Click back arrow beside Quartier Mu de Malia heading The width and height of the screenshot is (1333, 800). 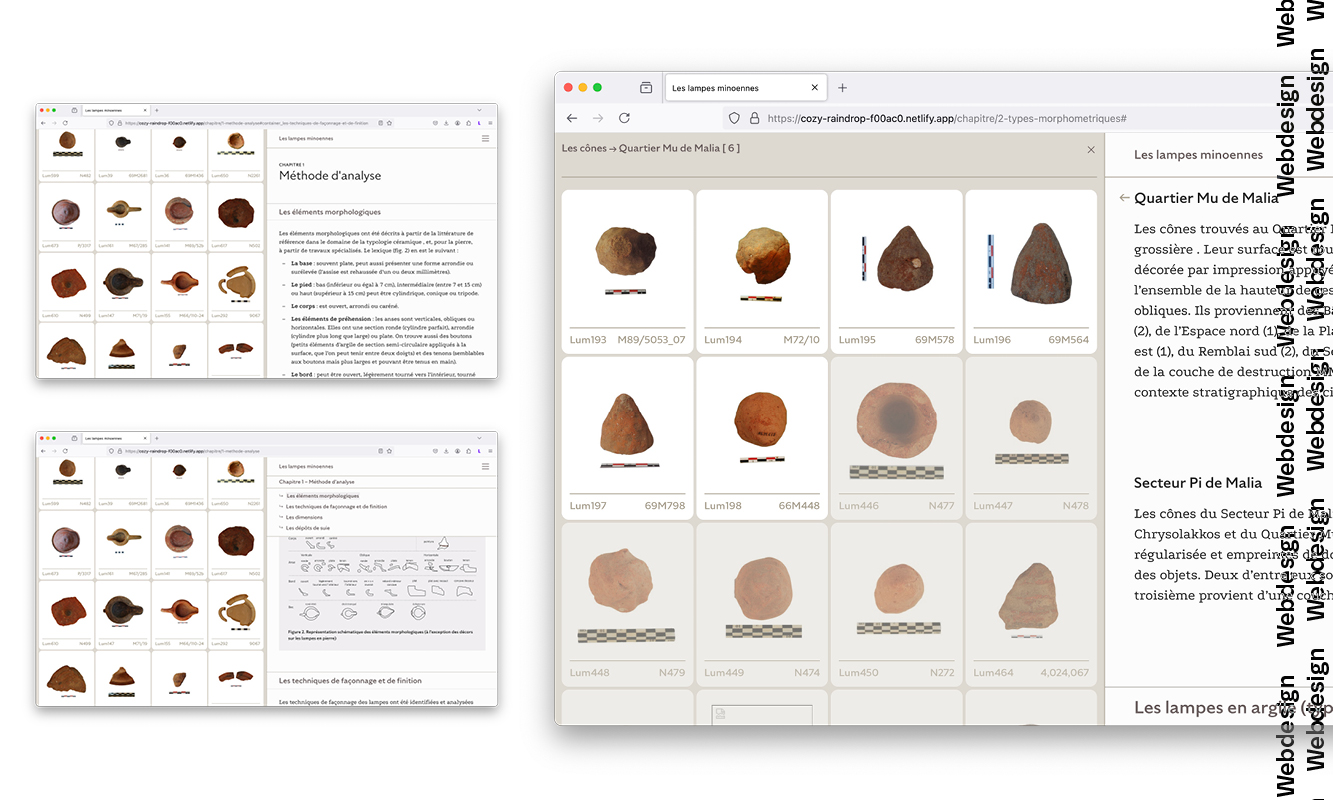pos(1124,198)
